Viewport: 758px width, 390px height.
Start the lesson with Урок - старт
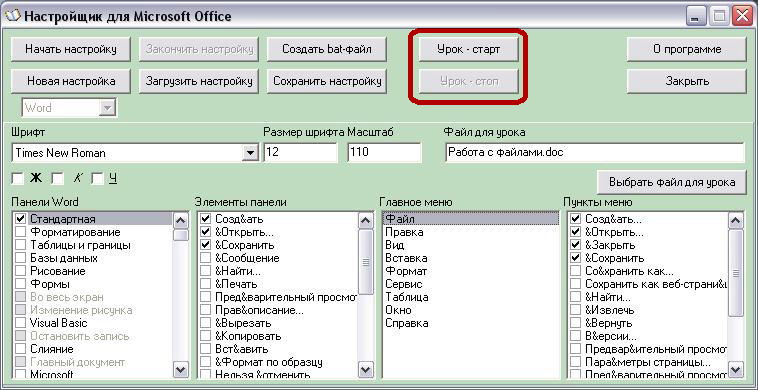pos(468,49)
